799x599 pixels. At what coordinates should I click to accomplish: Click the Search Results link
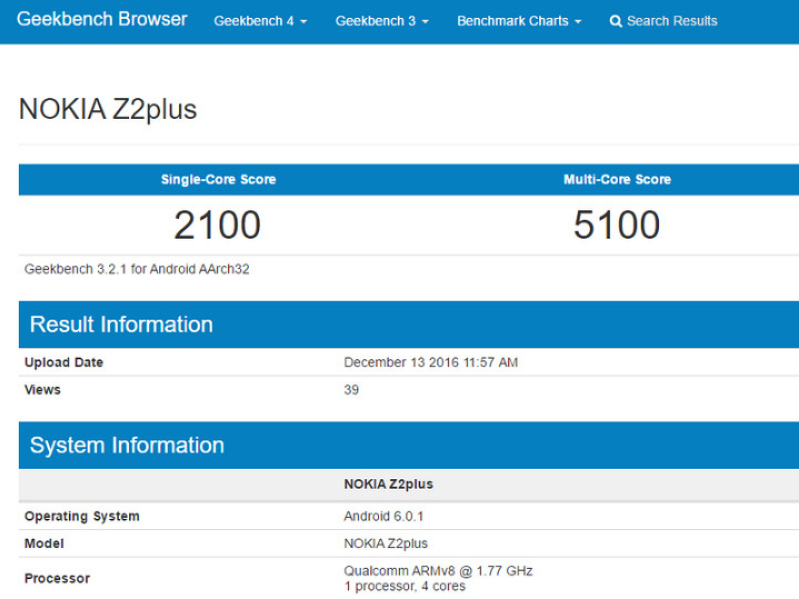[x=663, y=21]
